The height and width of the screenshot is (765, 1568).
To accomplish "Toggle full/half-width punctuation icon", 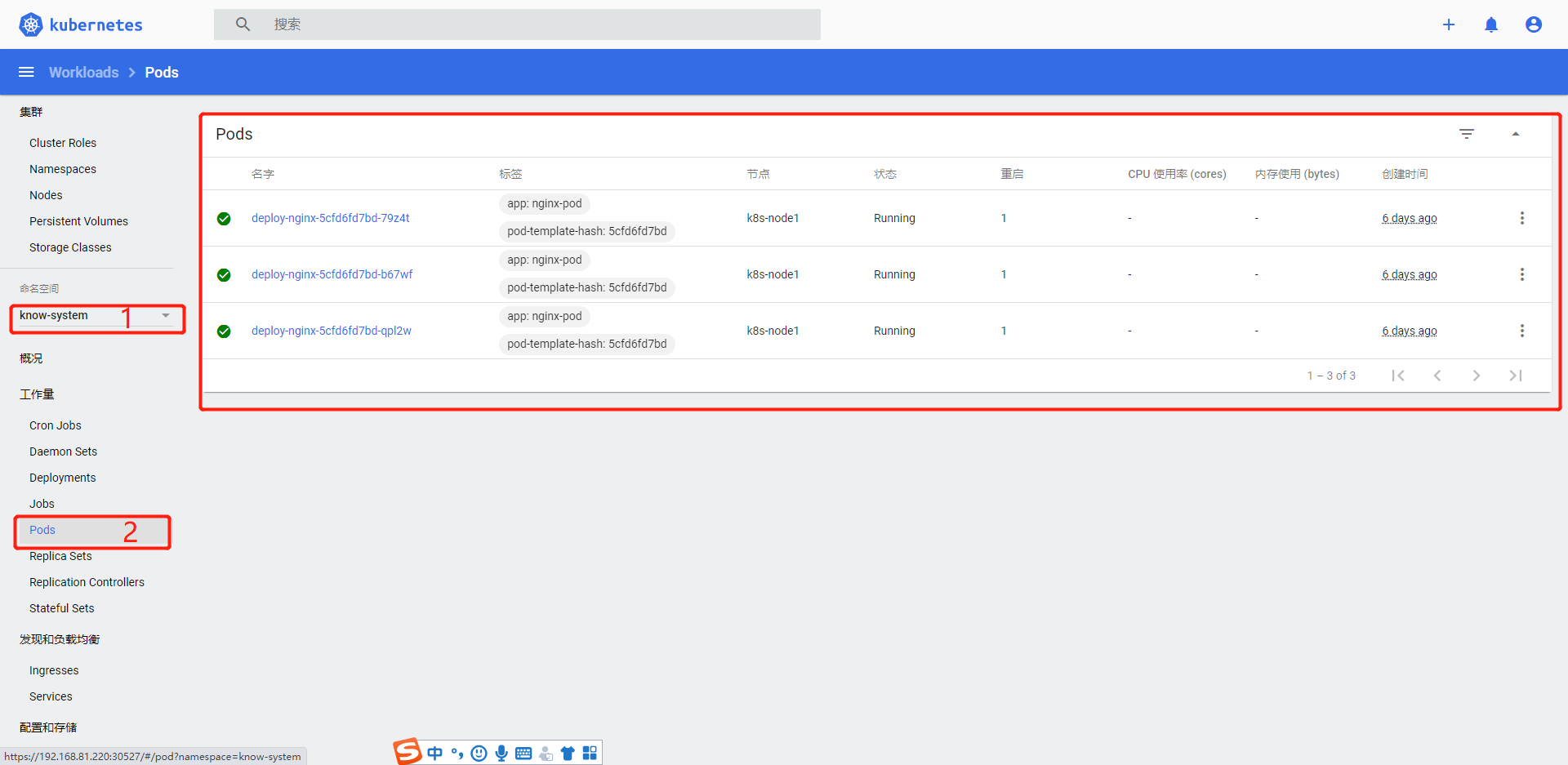I will click(457, 753).
